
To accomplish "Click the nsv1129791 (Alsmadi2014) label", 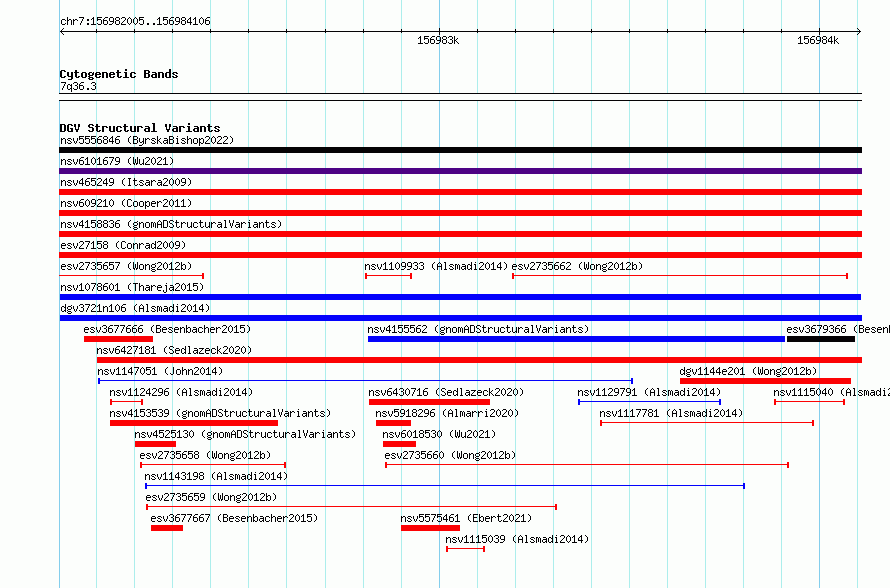I will pyautogui.click(x=649, y=392).
